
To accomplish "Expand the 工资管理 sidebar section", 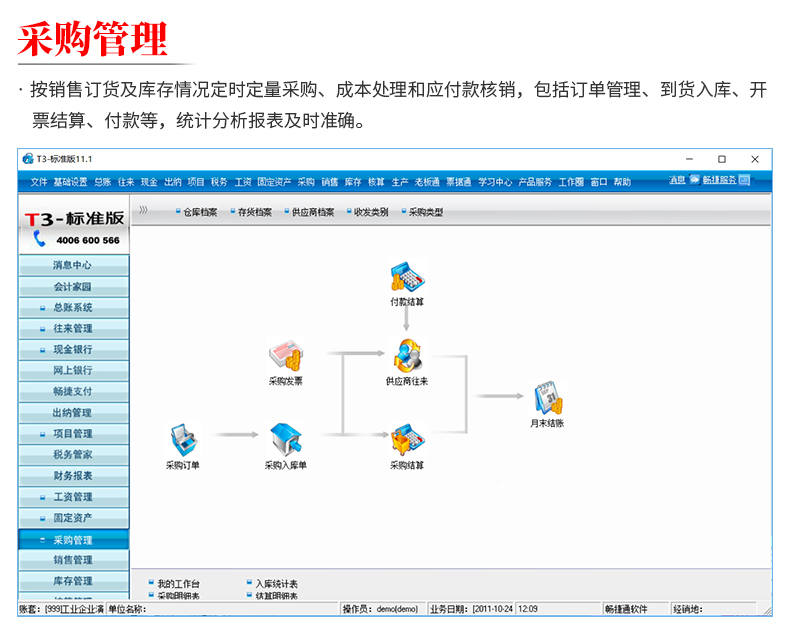I will (x=73, y=497).
